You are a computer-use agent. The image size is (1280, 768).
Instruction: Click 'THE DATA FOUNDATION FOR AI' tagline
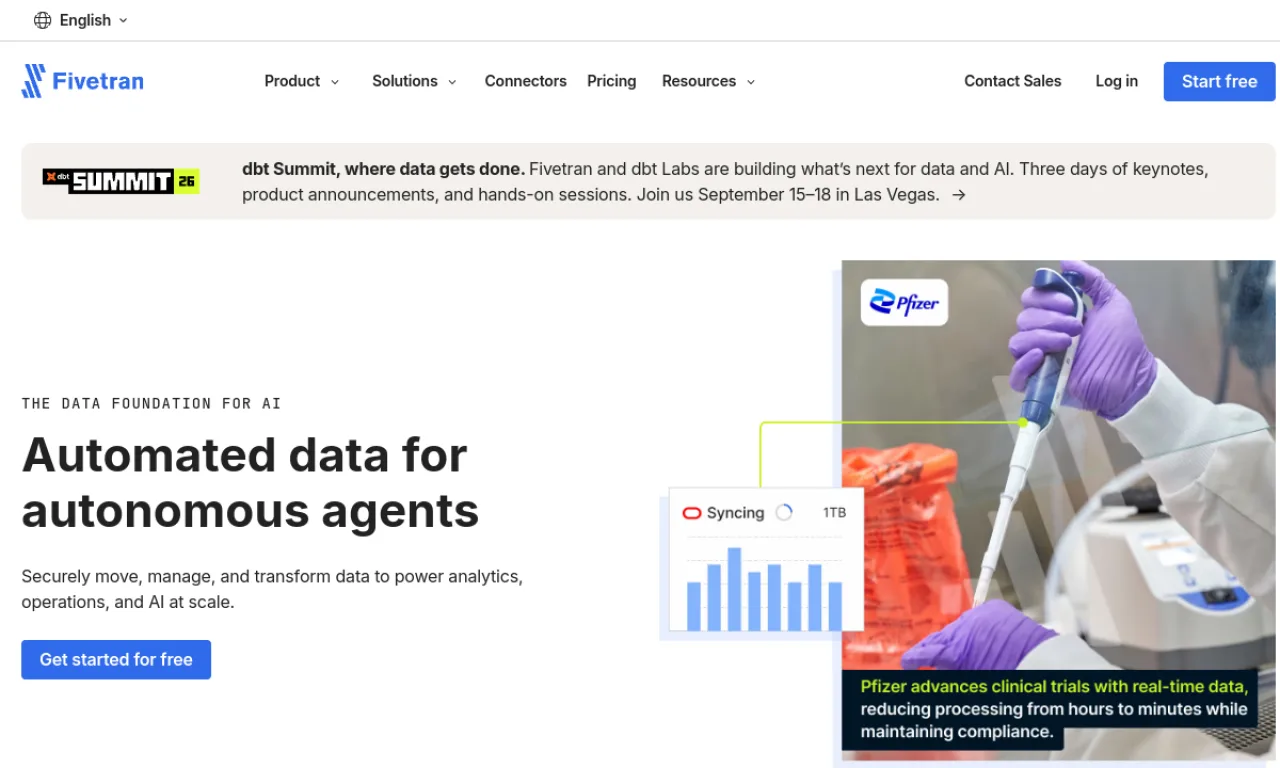[x=151, y=404]
